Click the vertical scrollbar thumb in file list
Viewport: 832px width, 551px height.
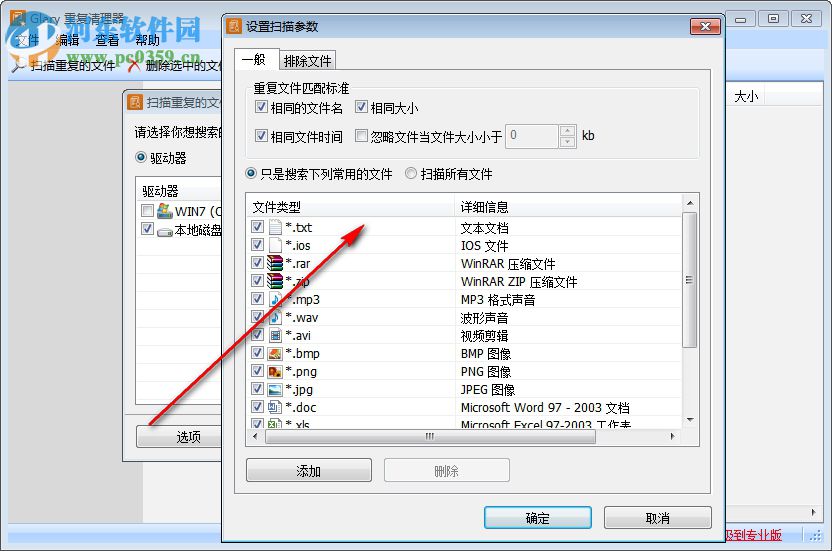[689, 280]
